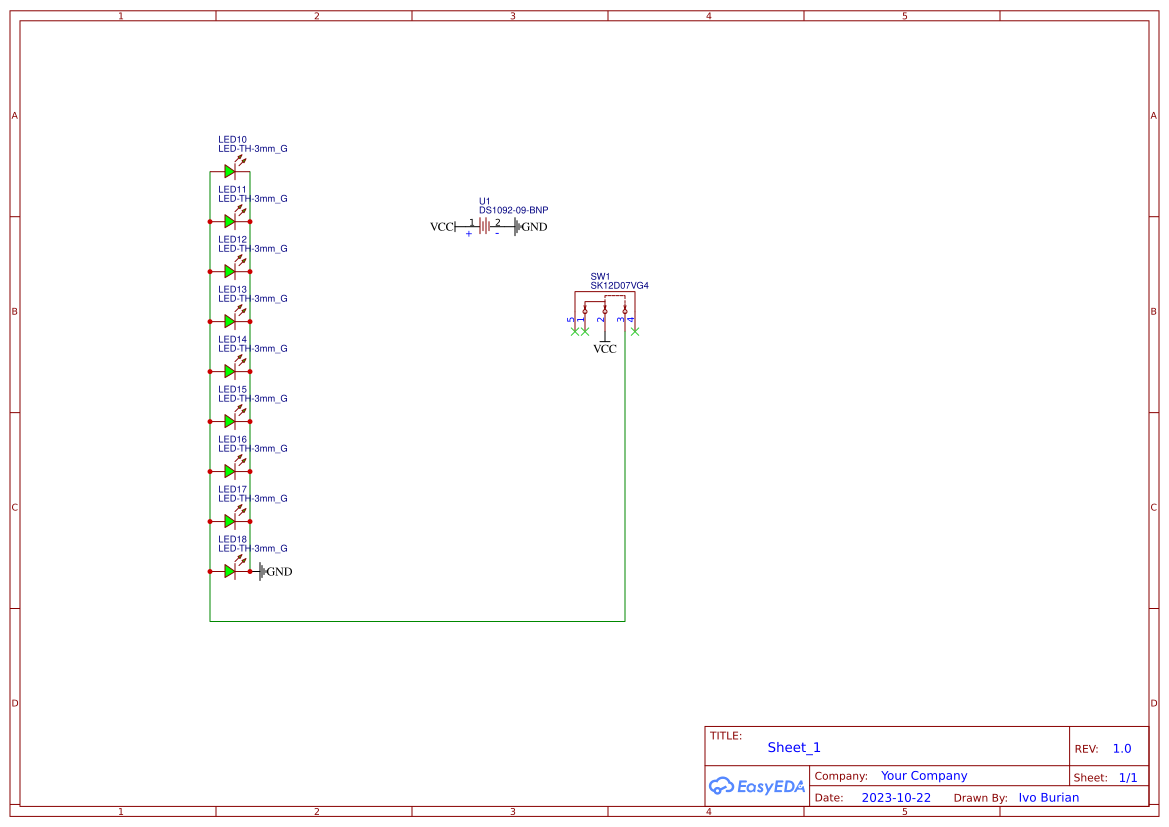
Task: Click the GND symbol beside LED18
Action: 262,571
